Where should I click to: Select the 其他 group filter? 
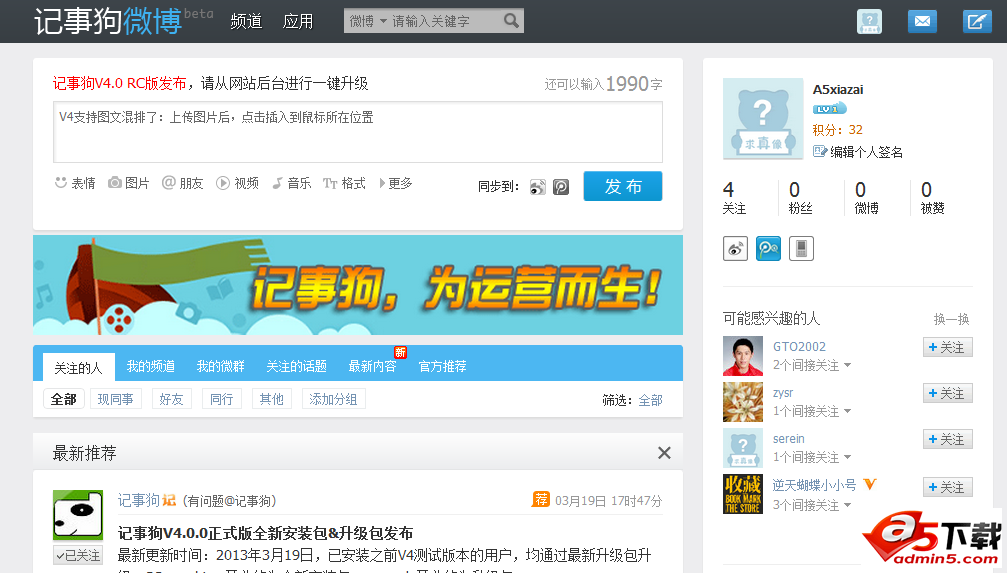(272, 399)
